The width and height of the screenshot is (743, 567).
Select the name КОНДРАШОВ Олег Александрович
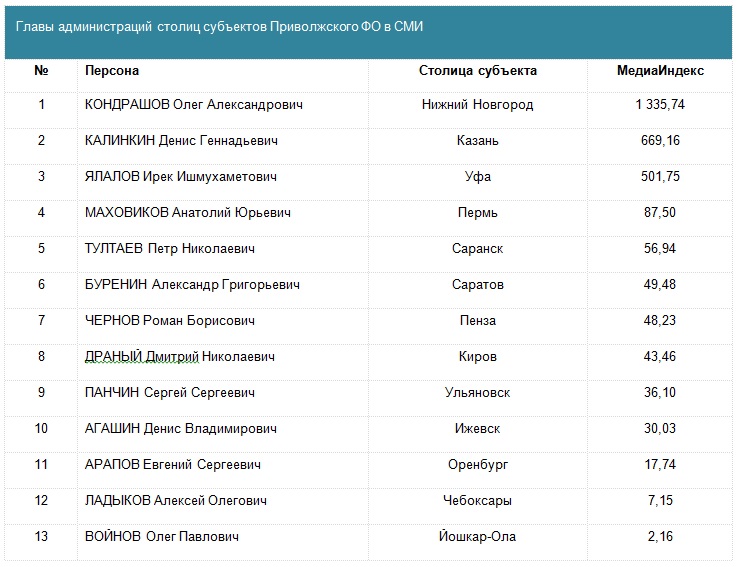point(194,105)
